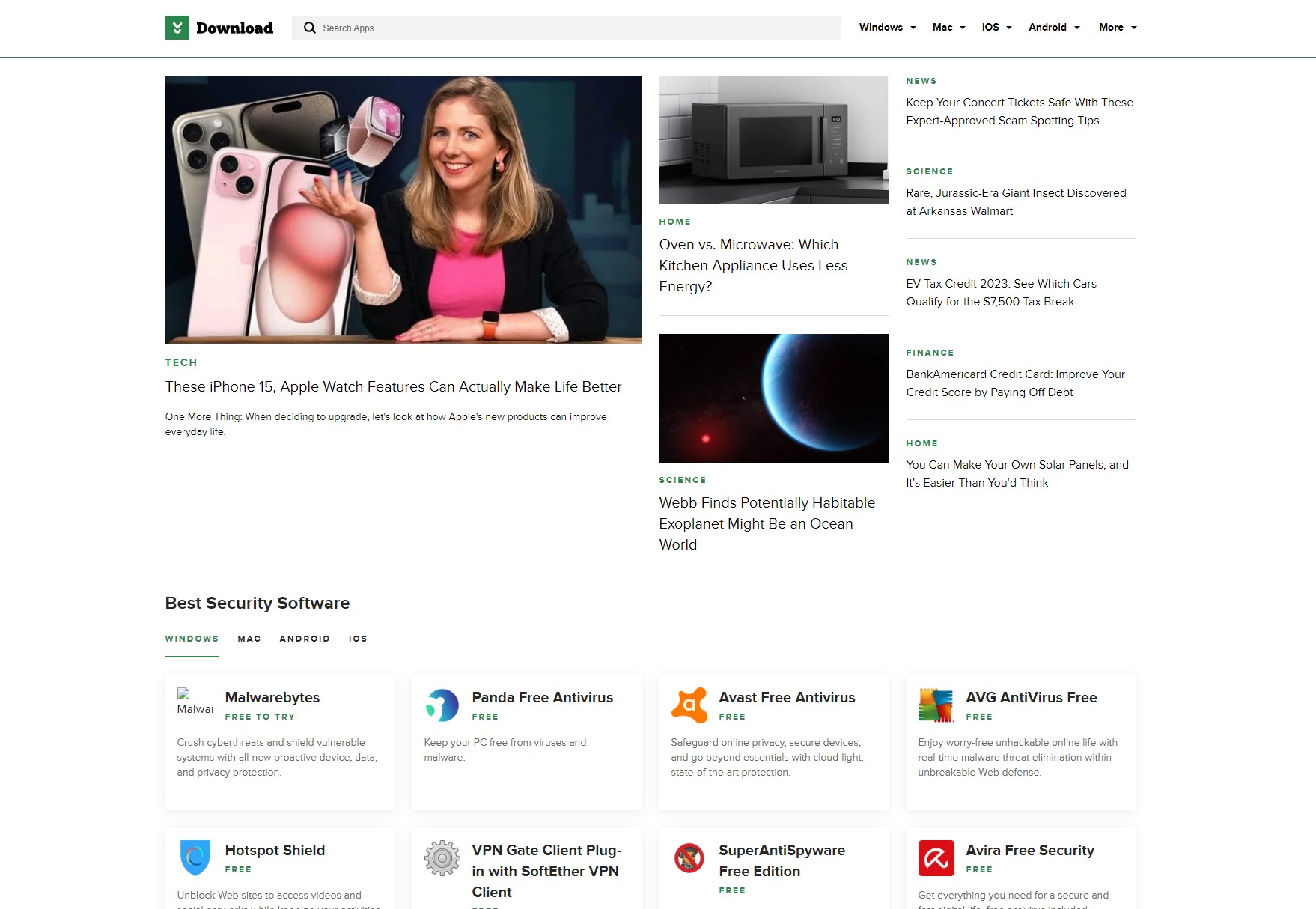Open Oven vs. Microwave article headline
The height and width of the screenshot is (909, 1316).
click(x=754, y=265)
